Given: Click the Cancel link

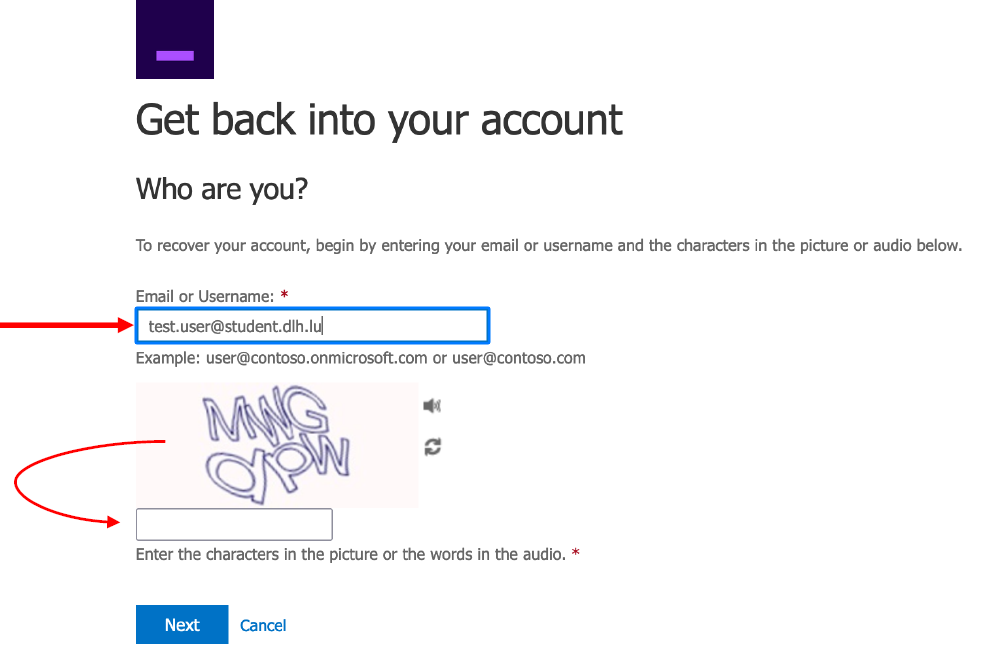Looking at the screenshot, I should click(263, 625).
